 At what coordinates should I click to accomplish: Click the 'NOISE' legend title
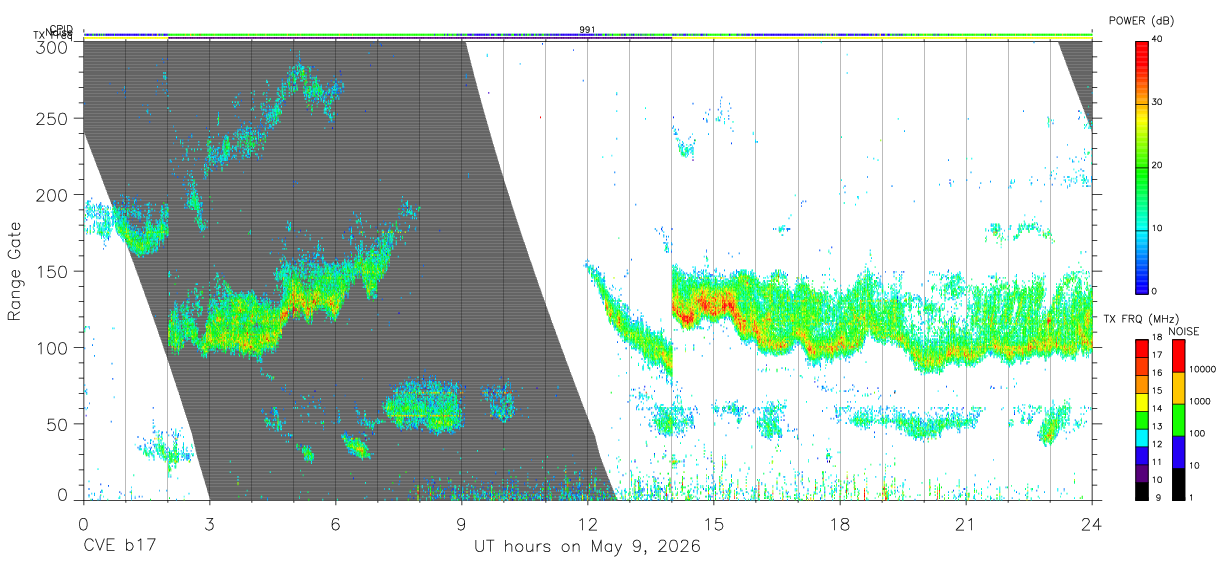click(1183, 331)
